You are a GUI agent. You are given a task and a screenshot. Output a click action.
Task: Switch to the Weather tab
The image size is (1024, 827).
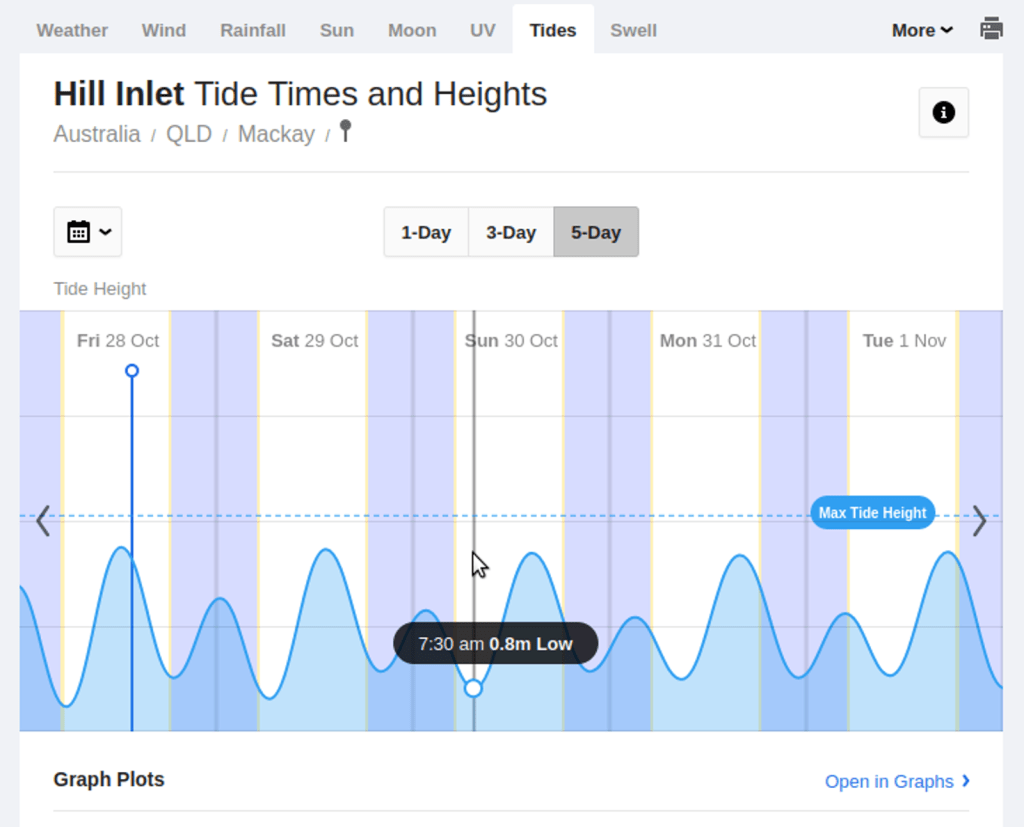(x=72, y=30)
